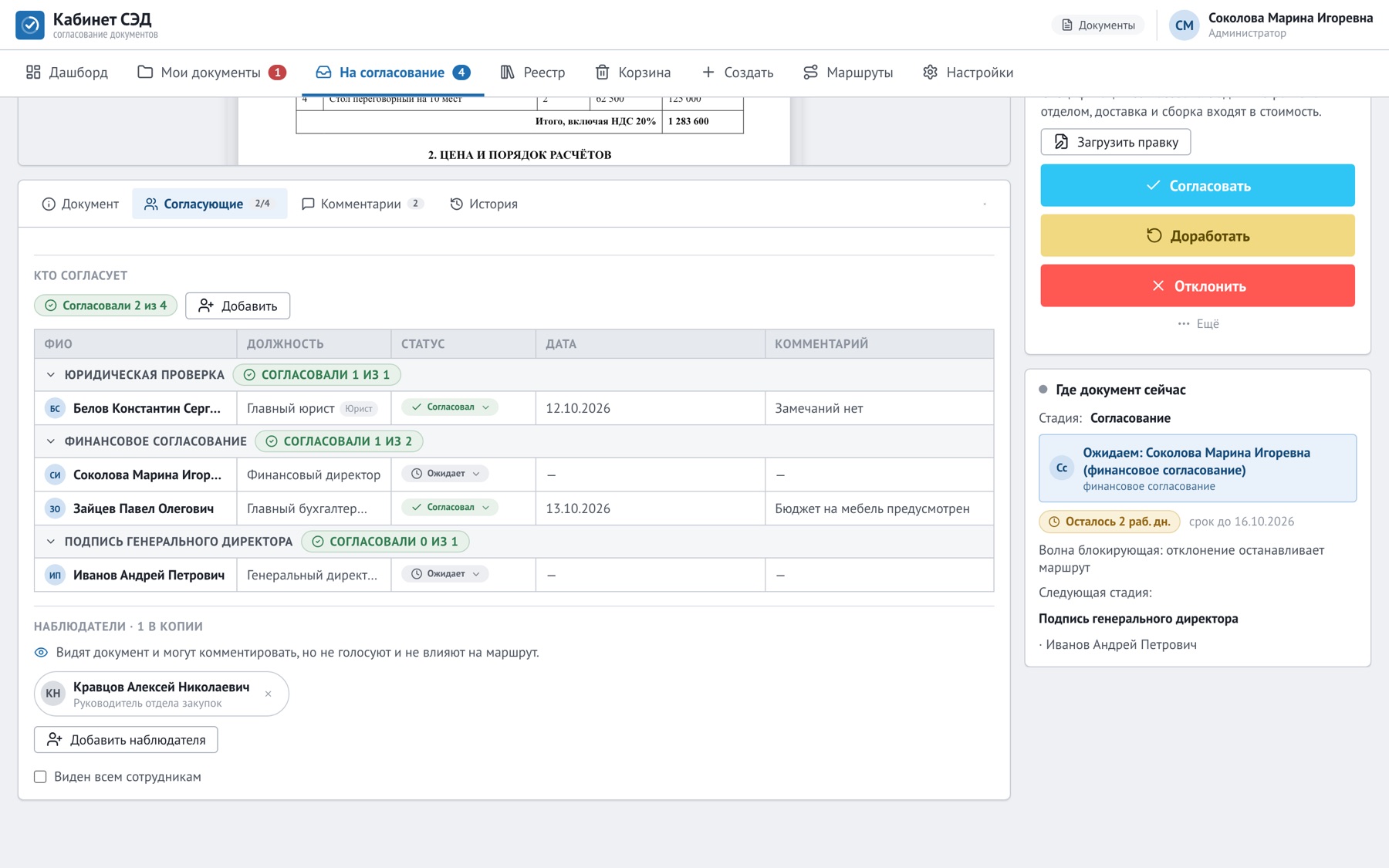Click the Кабинет СЭД logo icon

click(30, 25)
